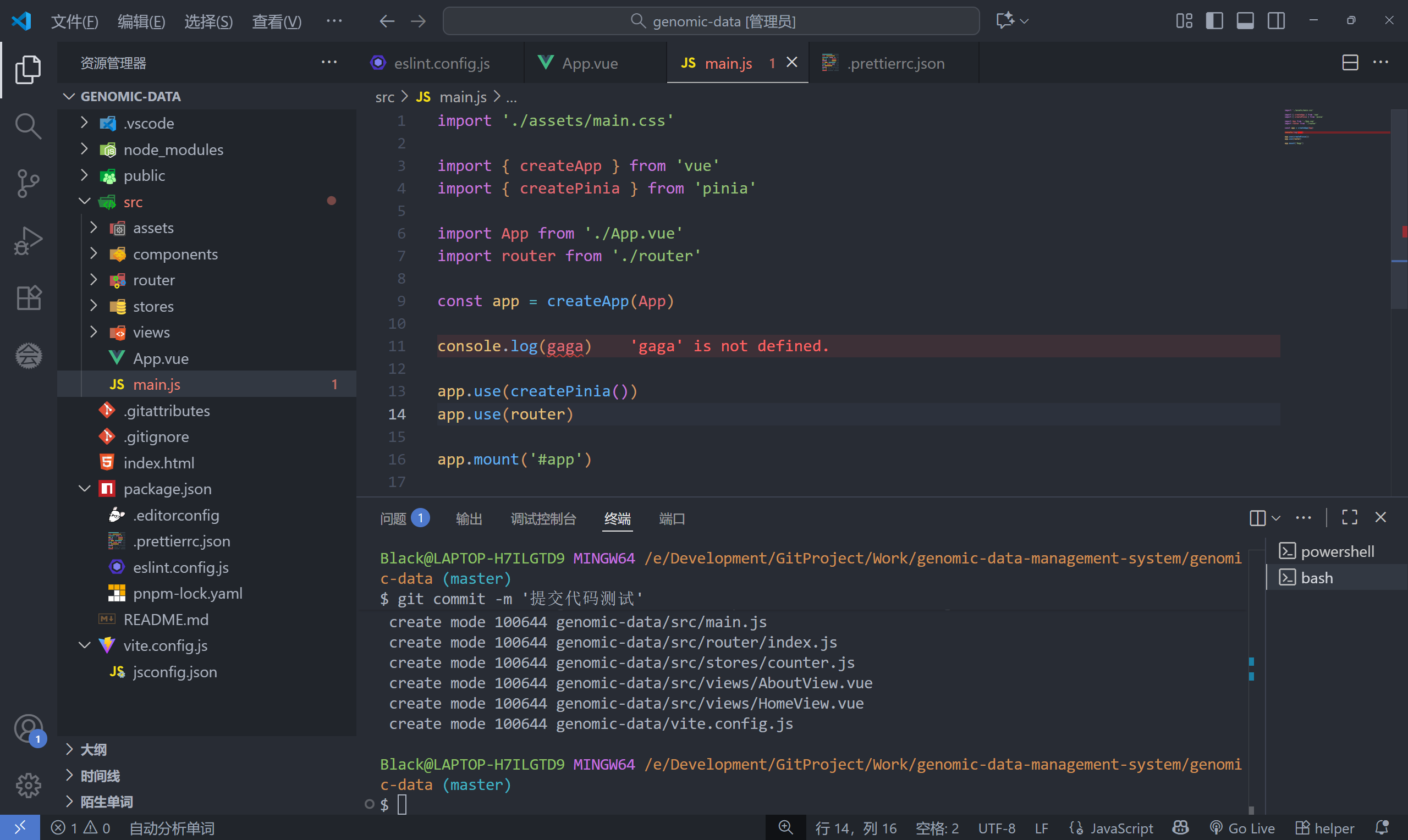1408x840 pixels.
Task: Select the powershell terminal session
Action: click(1336, 551)
